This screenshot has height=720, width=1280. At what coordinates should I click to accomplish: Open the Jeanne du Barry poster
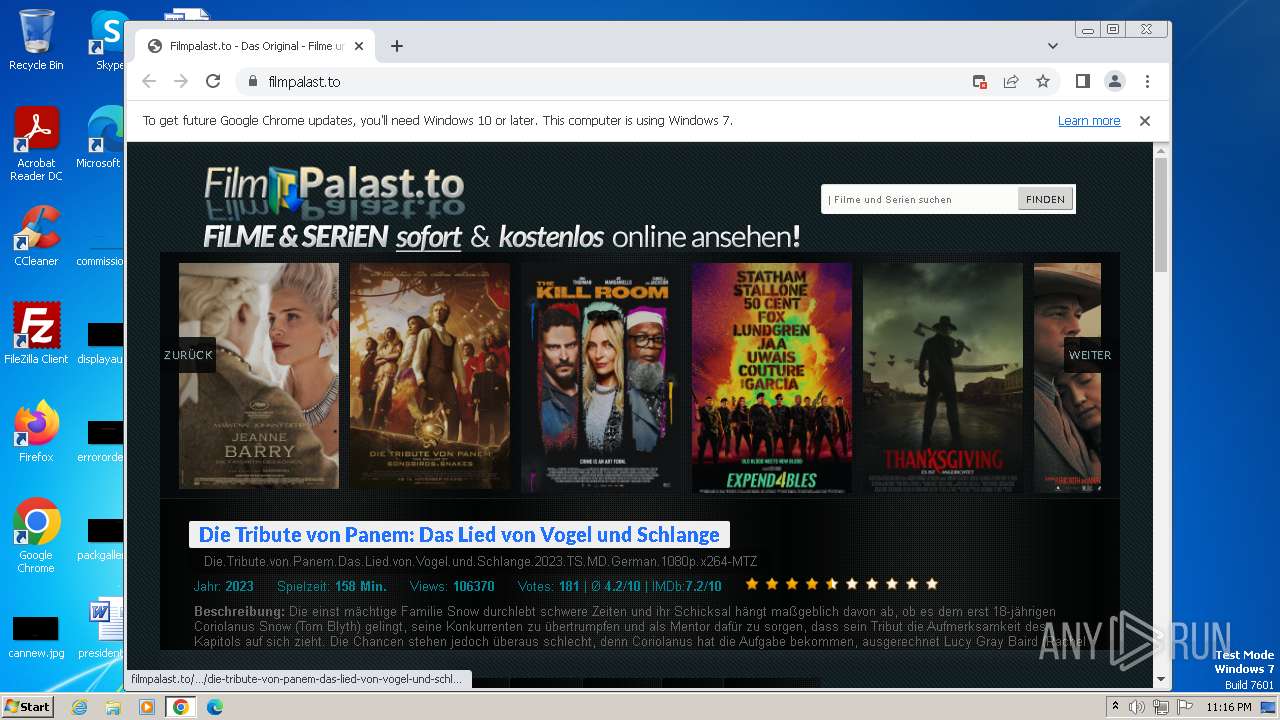[259, 376]
